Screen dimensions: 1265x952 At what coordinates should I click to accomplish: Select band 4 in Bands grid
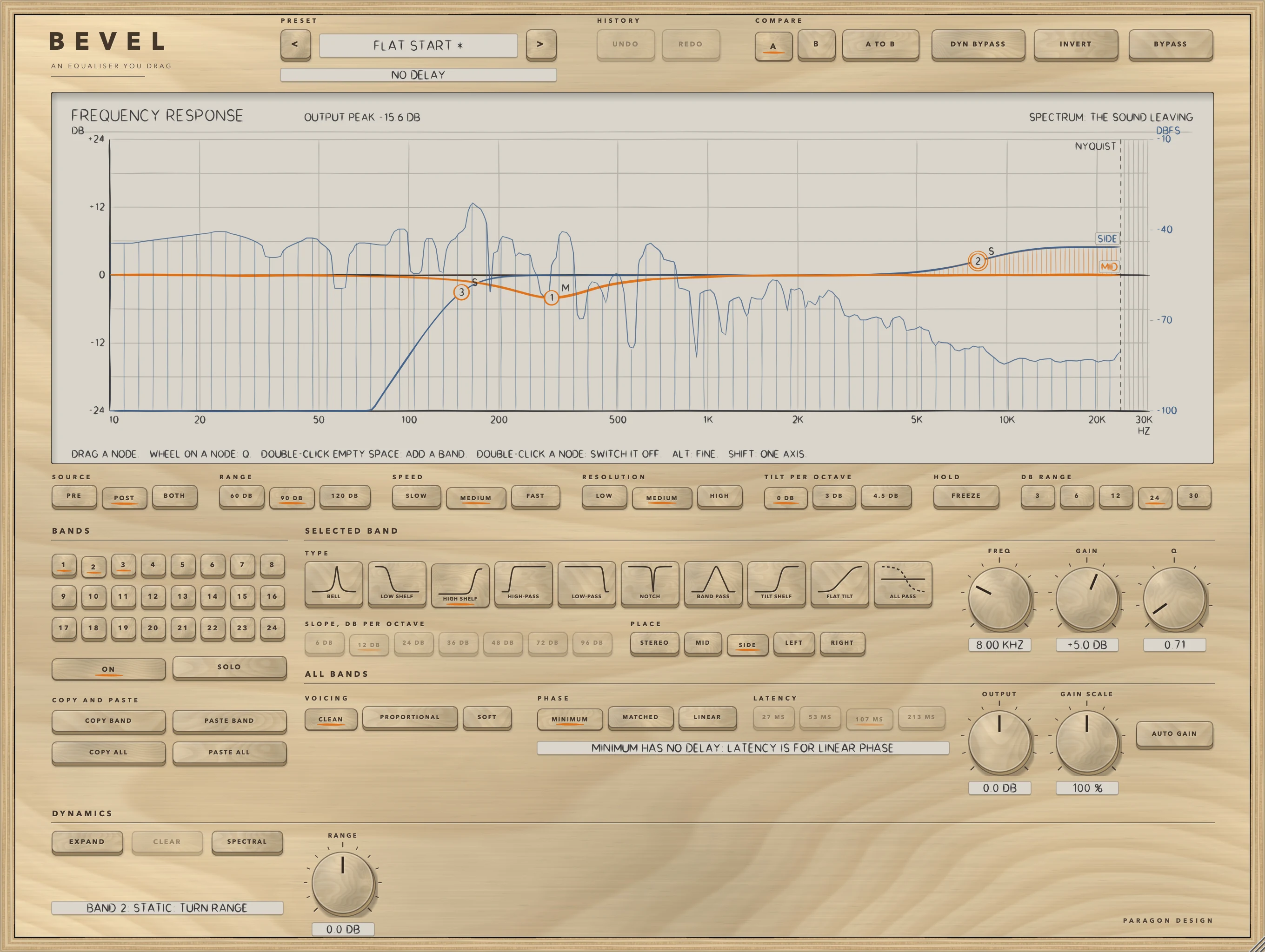click(x=153, y=565)
